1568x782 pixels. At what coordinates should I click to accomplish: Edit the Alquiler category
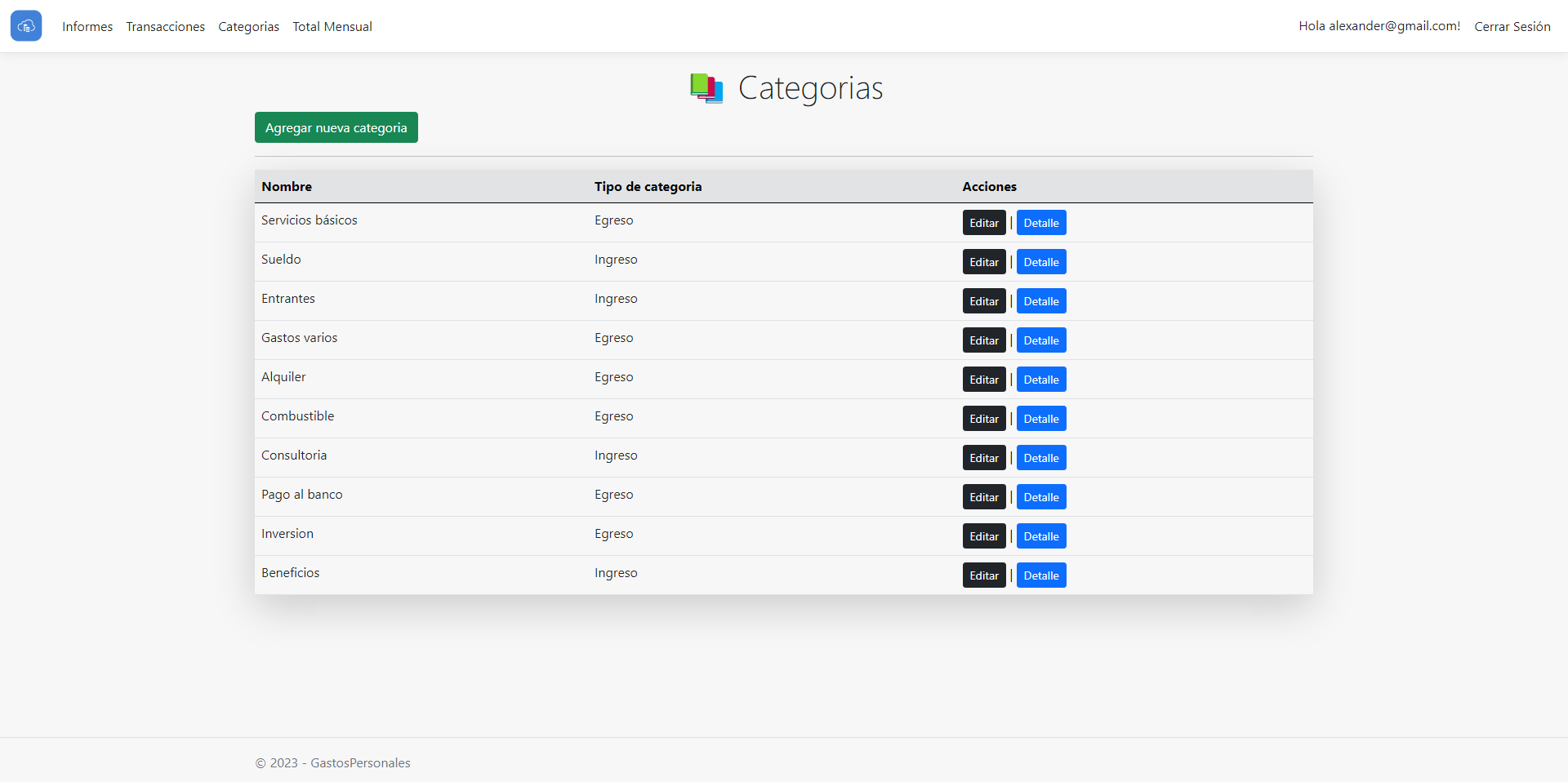[x=983, y=379]
